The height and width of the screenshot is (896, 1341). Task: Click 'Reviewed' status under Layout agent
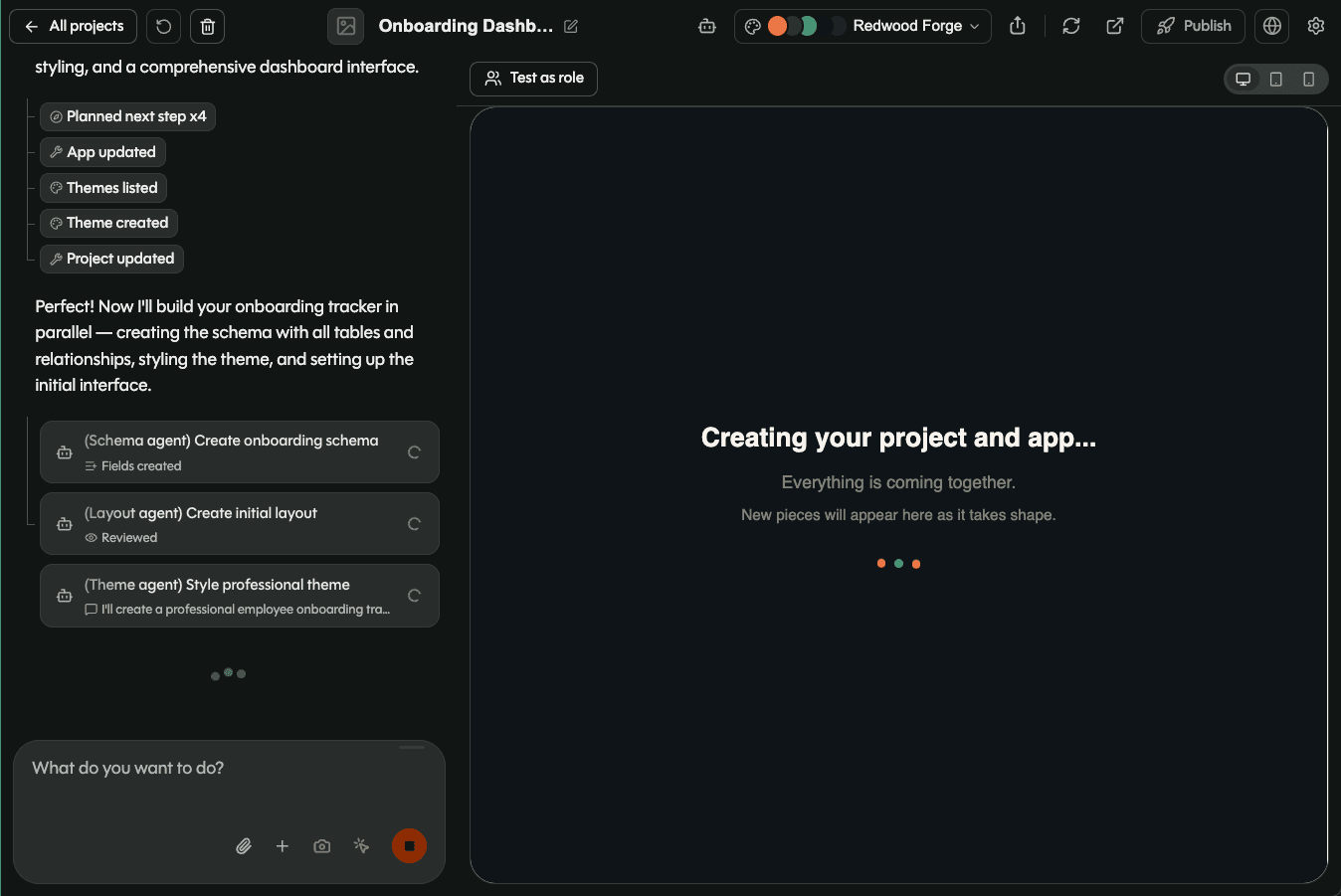(129, 538)
